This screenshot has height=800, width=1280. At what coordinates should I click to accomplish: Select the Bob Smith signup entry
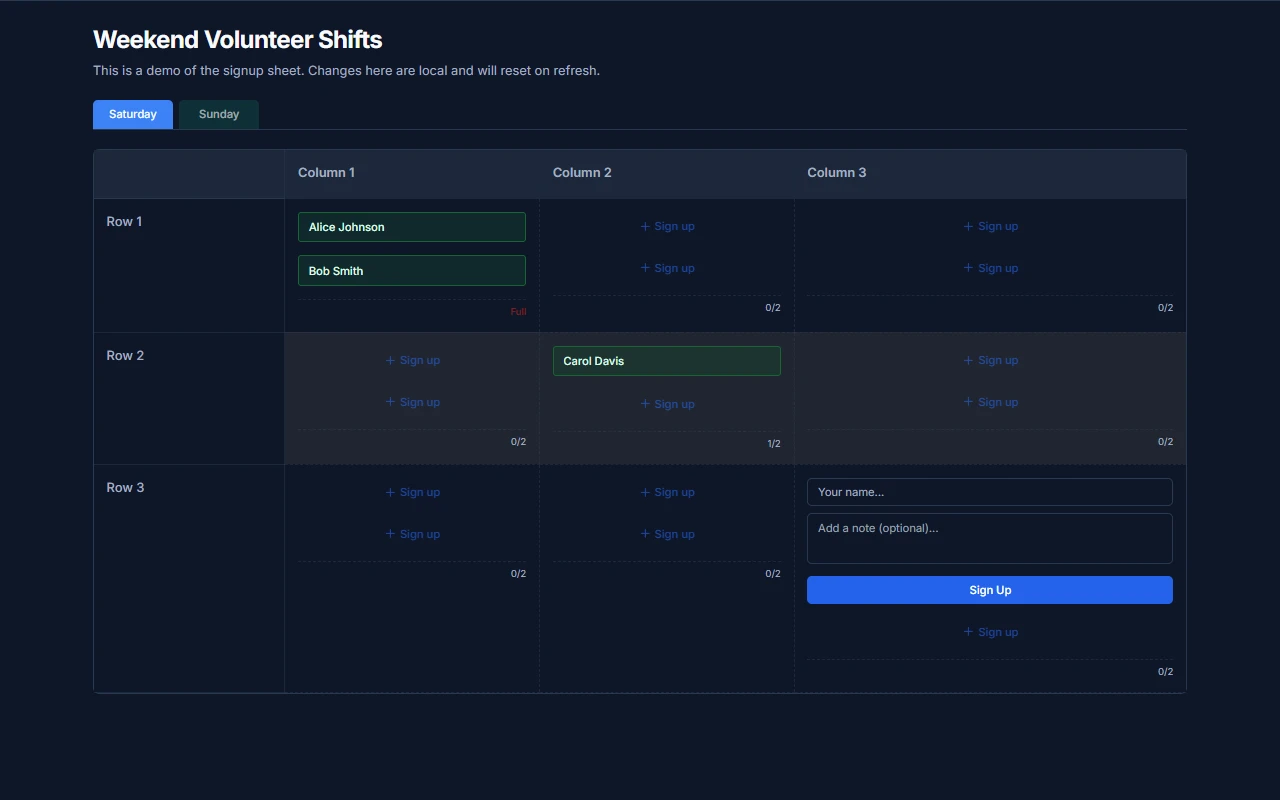[412, 271]
